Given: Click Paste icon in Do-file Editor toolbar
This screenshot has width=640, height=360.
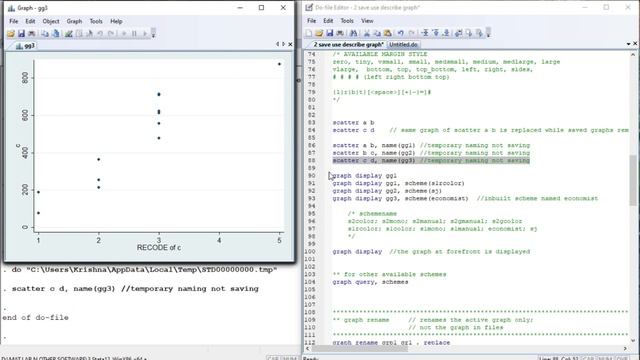Looking at the screenshot, I should coord(387,33).
